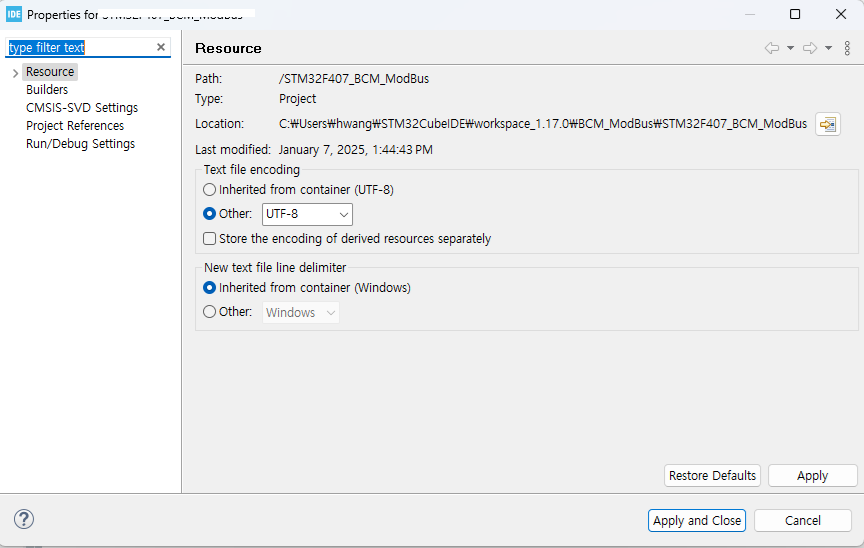Open CMSIS-SVD Settings page

coord(82,108)
